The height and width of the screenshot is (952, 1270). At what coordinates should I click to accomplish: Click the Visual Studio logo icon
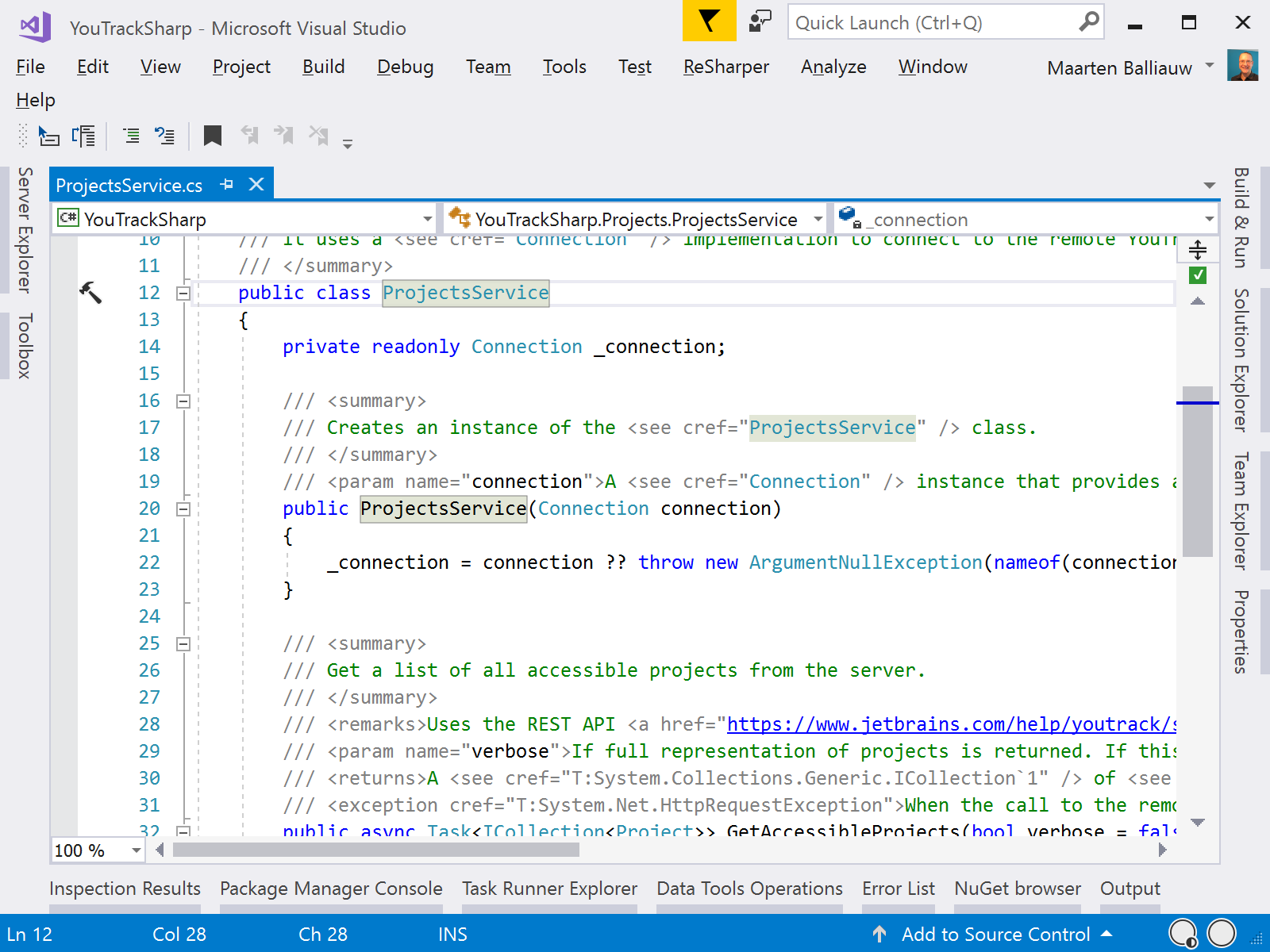35,27
